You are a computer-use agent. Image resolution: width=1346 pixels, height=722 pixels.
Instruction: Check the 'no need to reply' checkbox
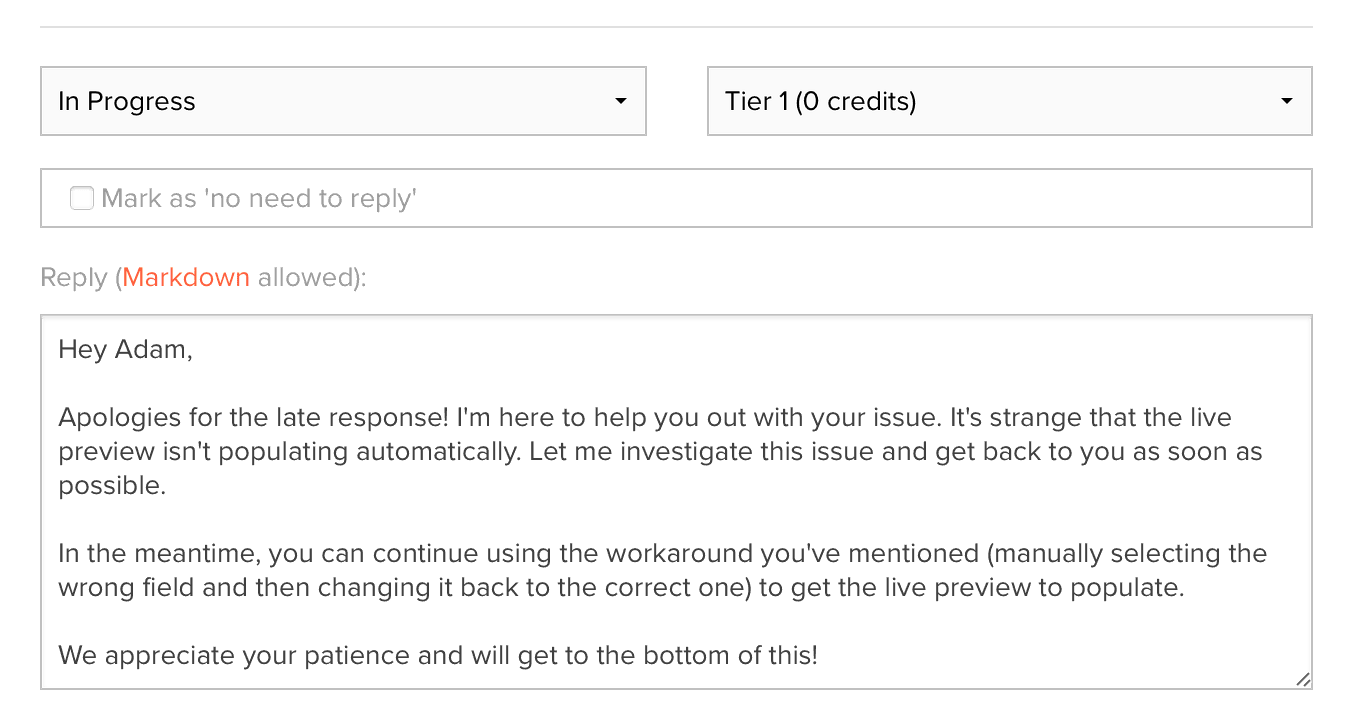(x=82, y=198)
